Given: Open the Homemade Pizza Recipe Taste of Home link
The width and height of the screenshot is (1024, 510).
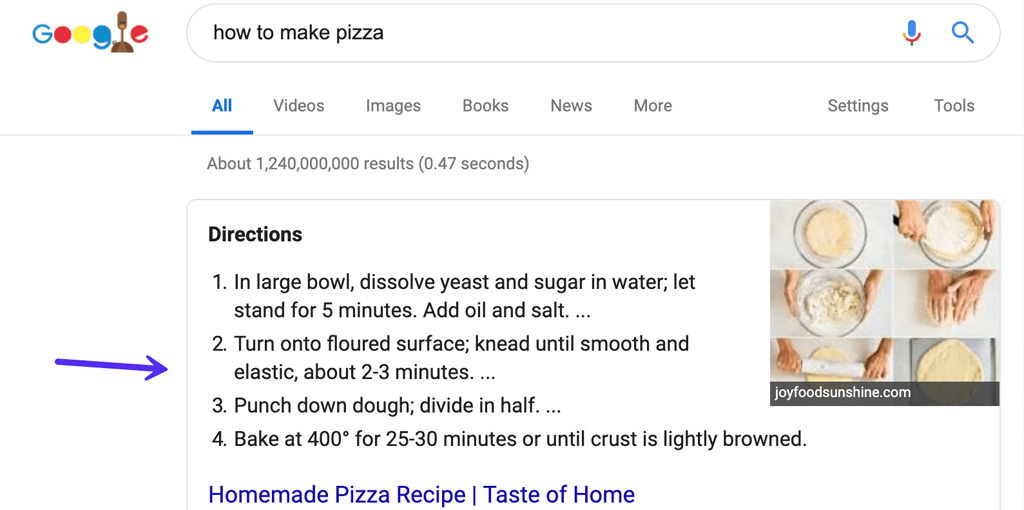Looking at the screenshot, I should coord(421,494).
